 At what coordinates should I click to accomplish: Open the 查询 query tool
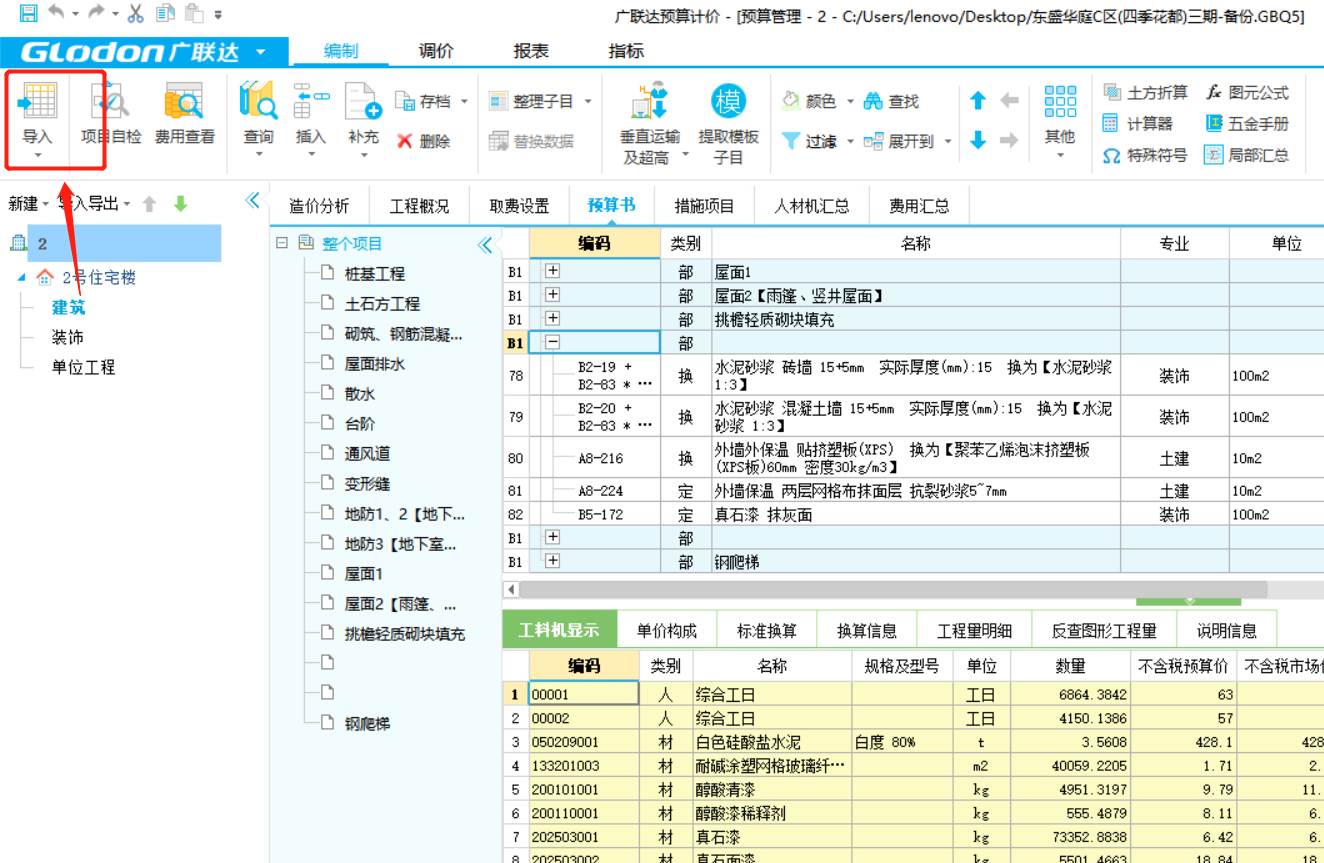(258, 120)
